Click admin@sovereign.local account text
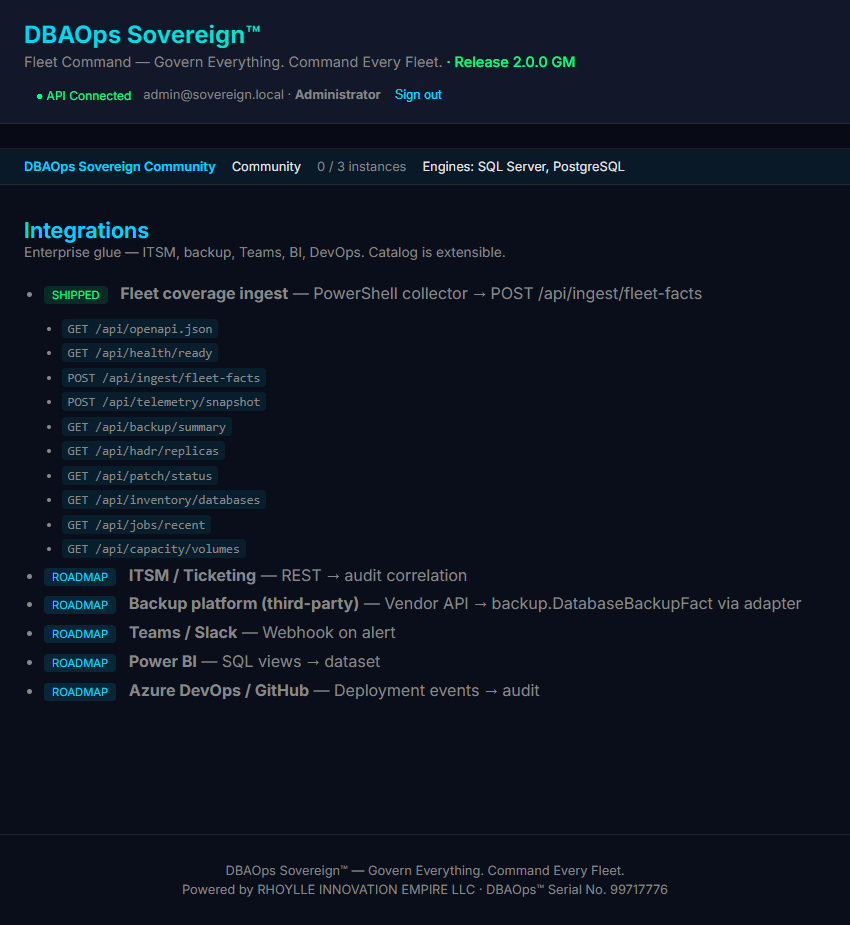850x925 pixels. point(214,94)
